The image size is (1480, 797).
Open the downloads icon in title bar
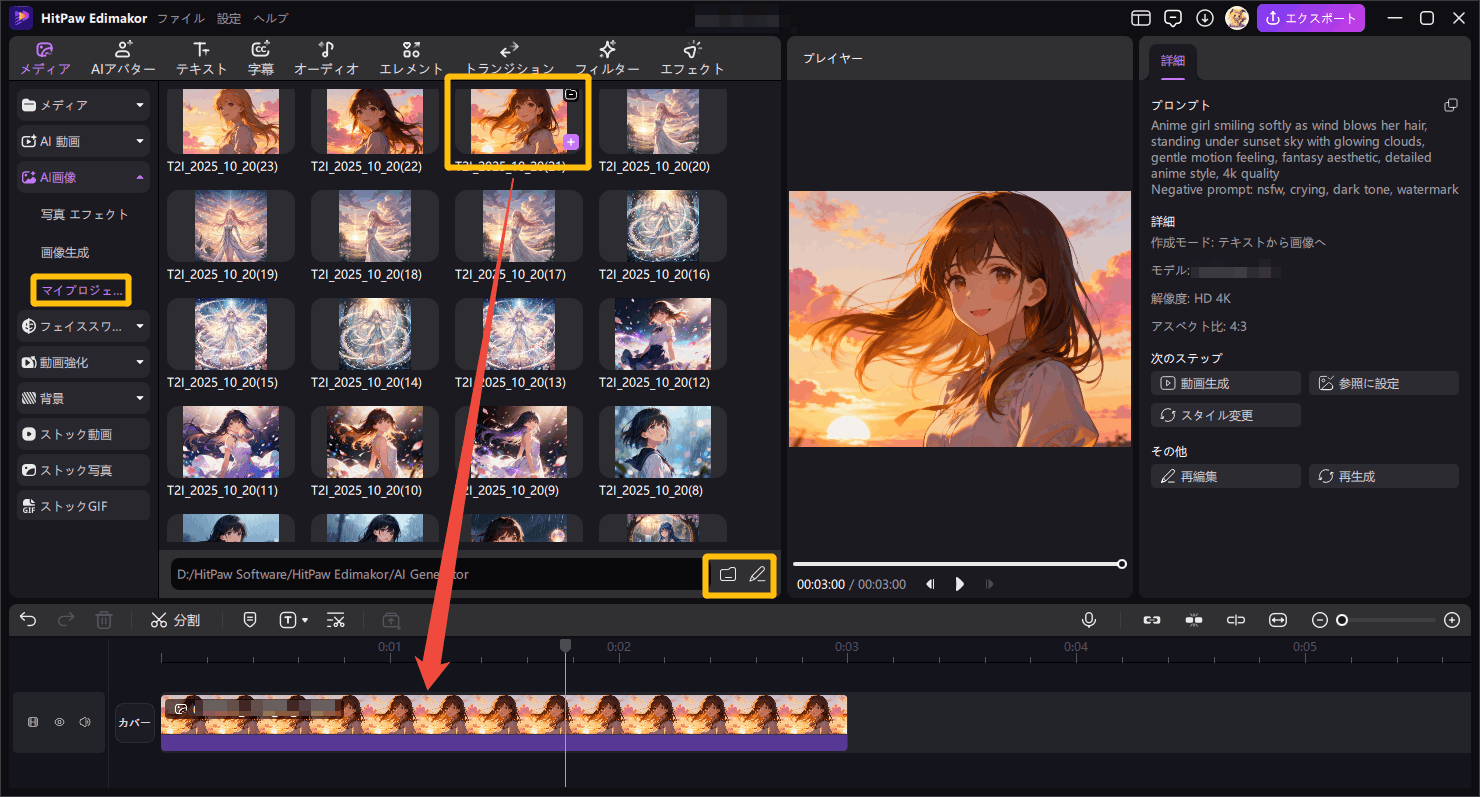tap(1205, 18)
